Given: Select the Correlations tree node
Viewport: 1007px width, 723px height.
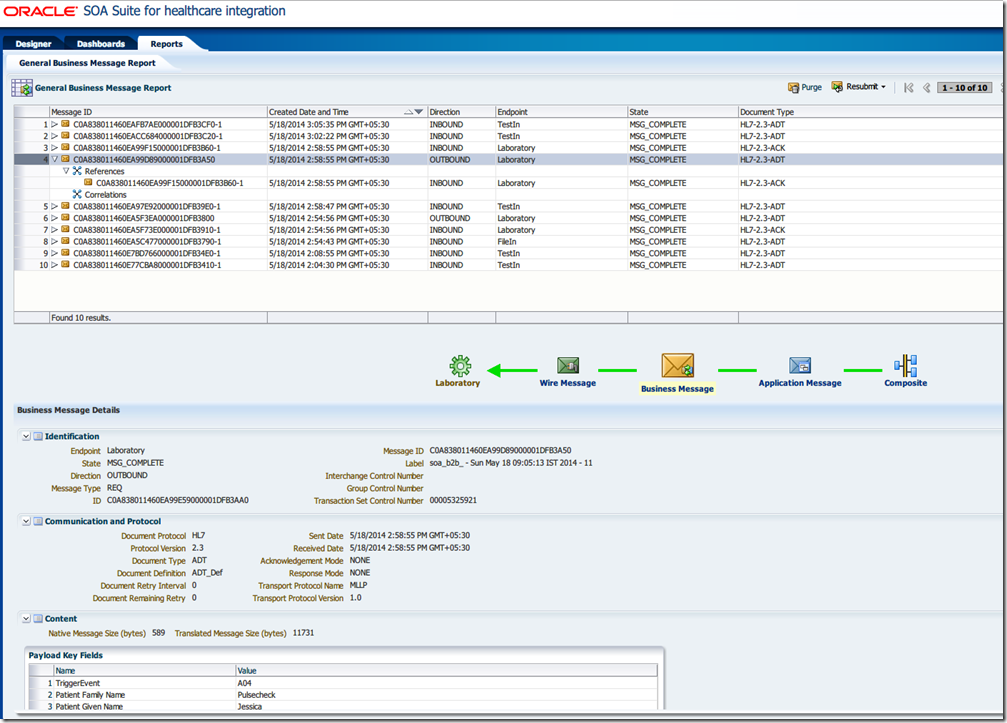Looking at the screenshot, I should point(105,195).
